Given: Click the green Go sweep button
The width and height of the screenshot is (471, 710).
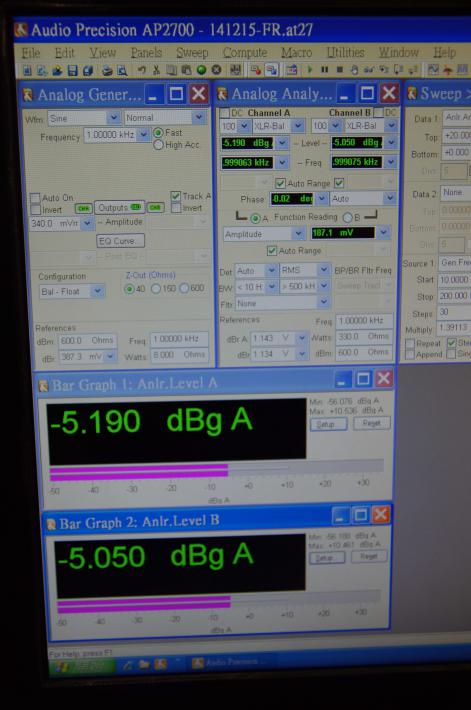Looking at the screenshot, I should pyautogui.click(x=202, y=70).
